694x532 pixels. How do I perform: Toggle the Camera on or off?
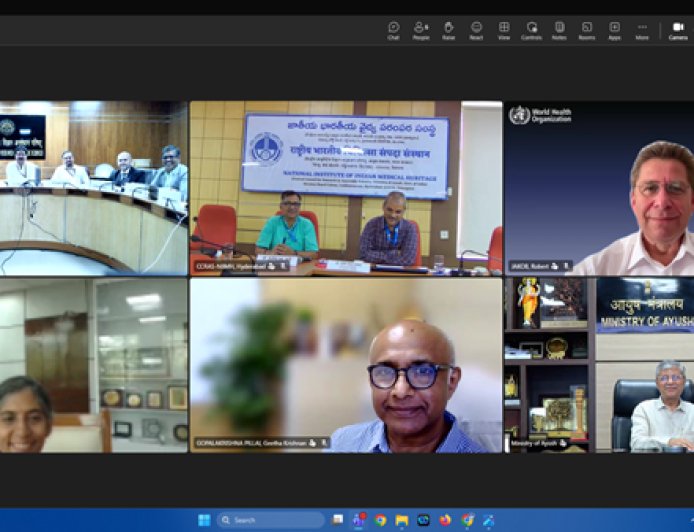pos(678,31)
